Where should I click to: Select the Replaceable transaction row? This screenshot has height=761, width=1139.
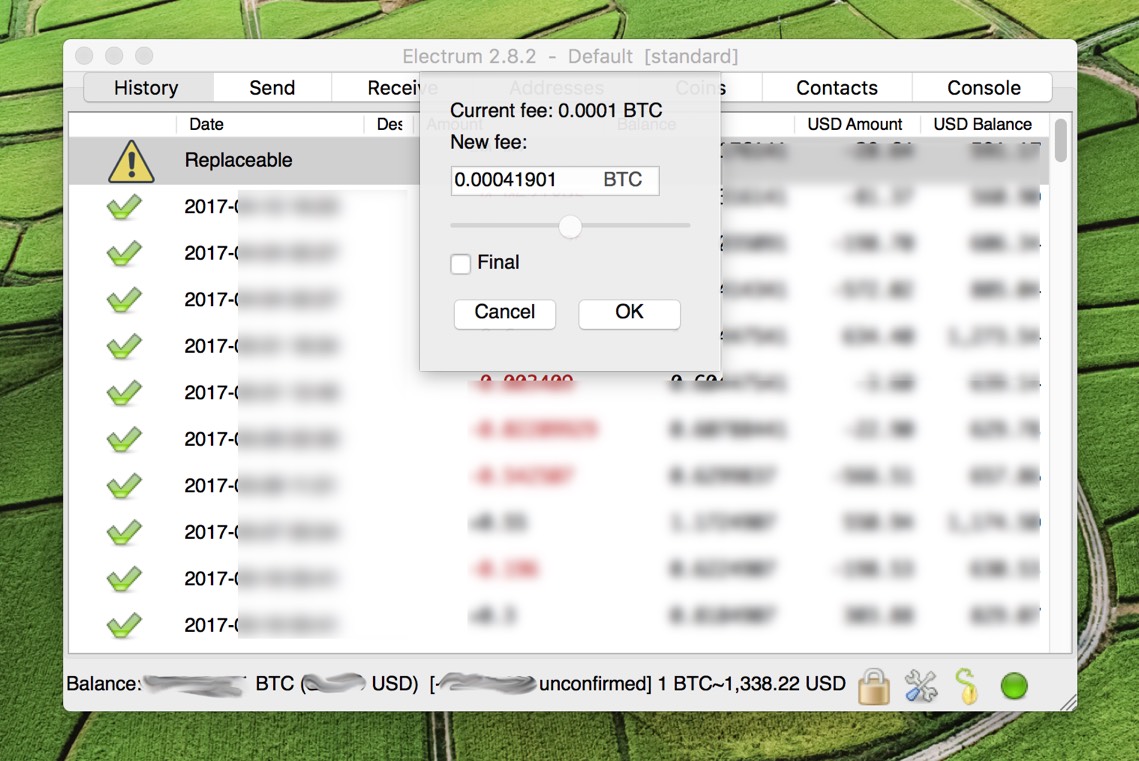pos(559,160)
